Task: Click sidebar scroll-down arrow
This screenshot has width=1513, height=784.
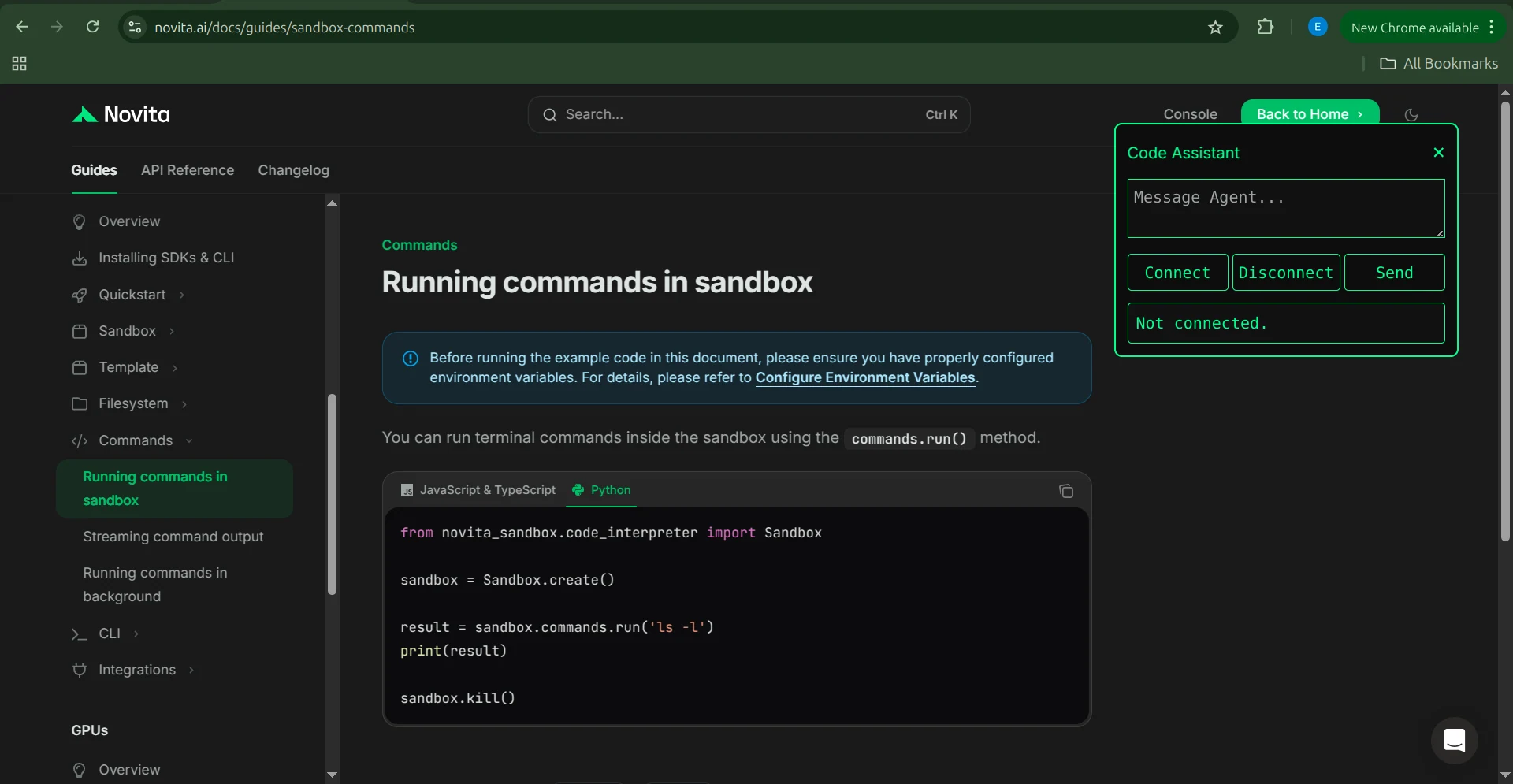Action: (x=332, y=775)
